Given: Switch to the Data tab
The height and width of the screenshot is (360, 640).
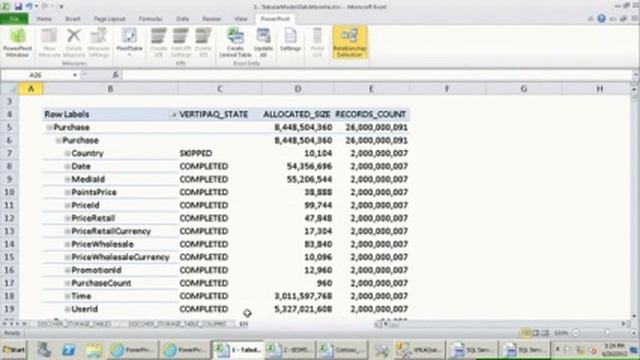Looking at the screenshot, I should pos(182,19).
